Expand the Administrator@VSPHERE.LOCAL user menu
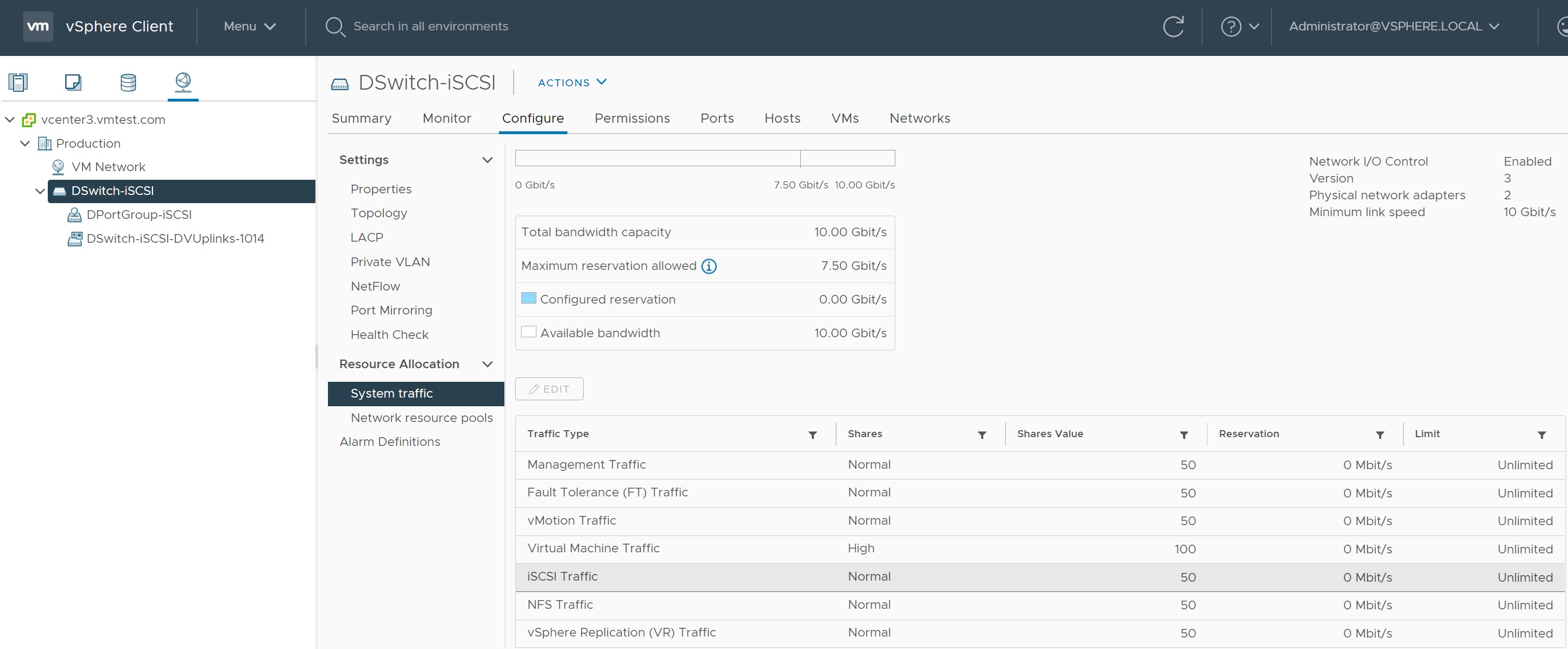1568x649 pixels. coord(1393,26)
